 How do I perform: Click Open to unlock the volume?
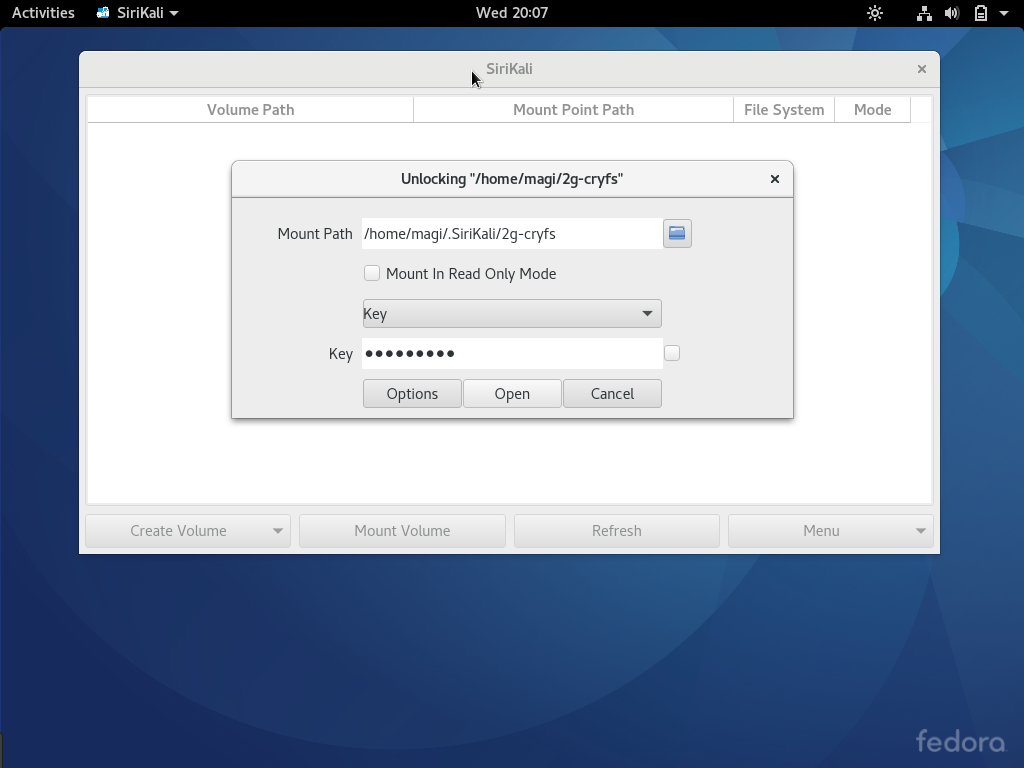click(x=512, y=394)
